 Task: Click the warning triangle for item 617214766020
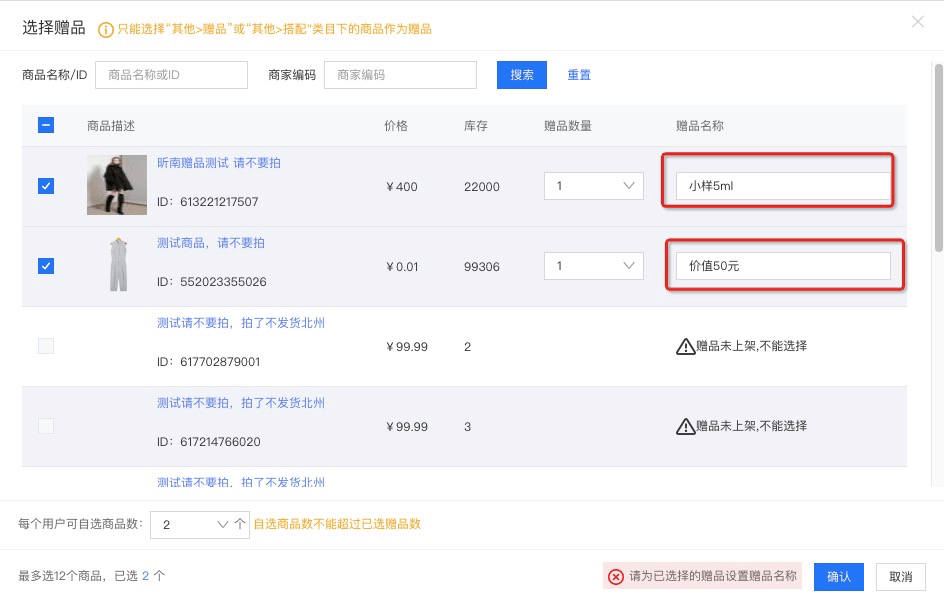tap(685, 427)
